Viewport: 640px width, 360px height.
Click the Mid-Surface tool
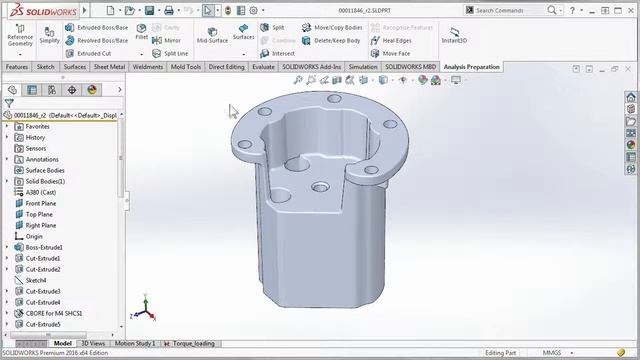[212, 35]
